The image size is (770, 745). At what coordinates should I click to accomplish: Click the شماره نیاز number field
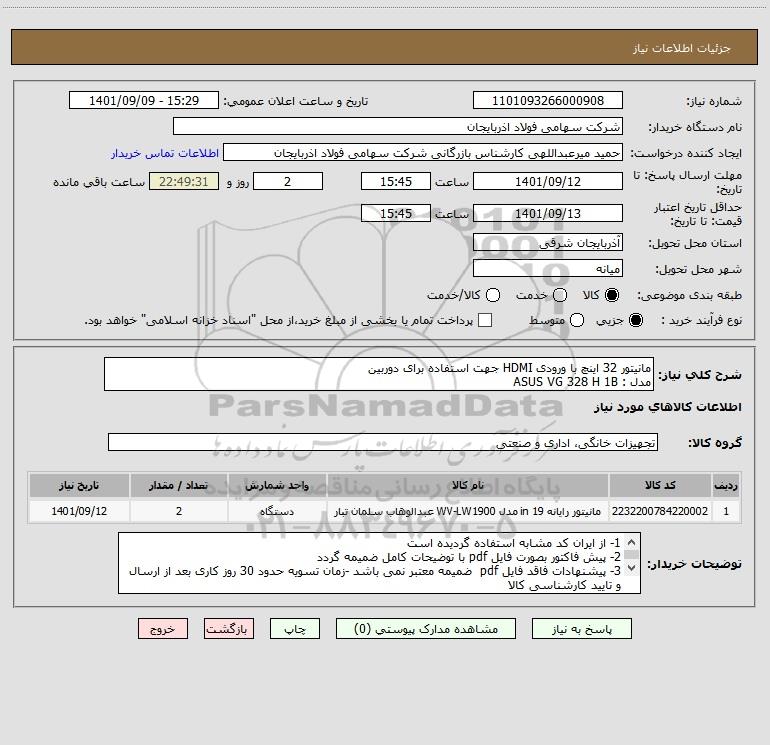click(x=548, y=101)
